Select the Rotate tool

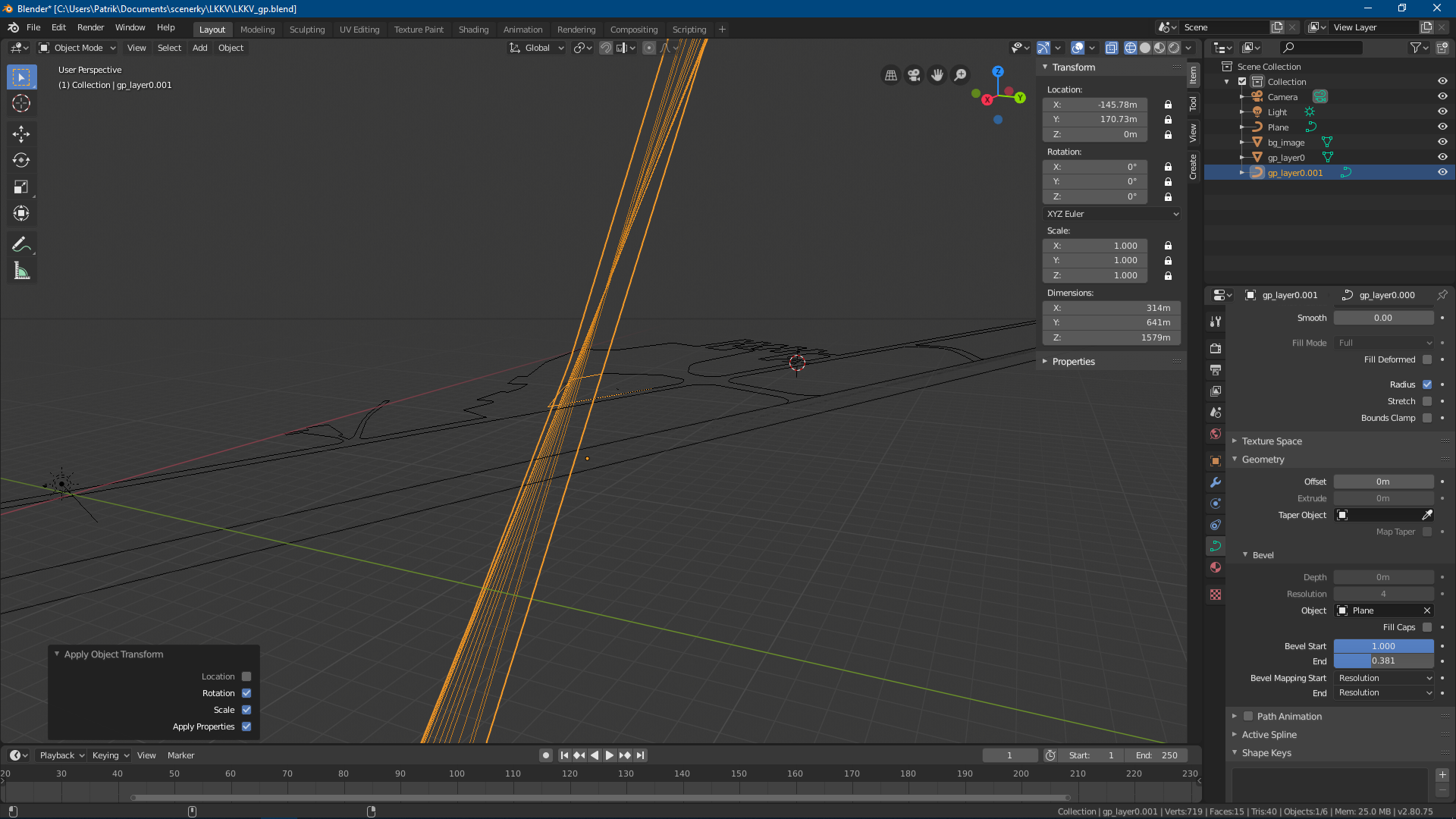21,161
